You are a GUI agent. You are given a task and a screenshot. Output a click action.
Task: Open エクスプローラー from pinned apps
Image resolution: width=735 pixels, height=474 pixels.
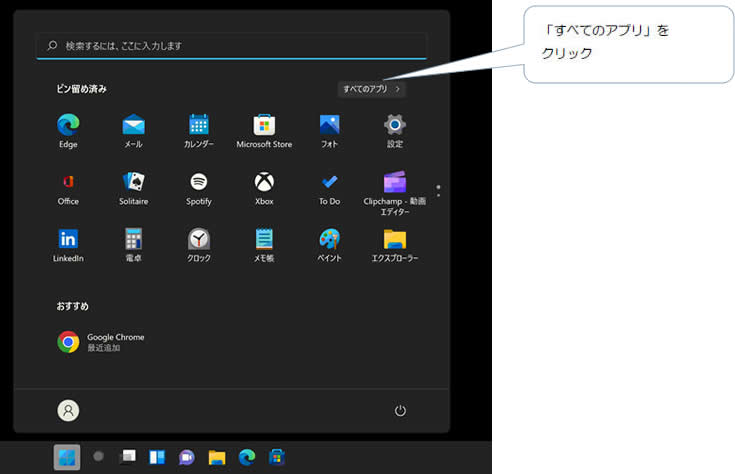pyautogui.click(x=395, y=245)
